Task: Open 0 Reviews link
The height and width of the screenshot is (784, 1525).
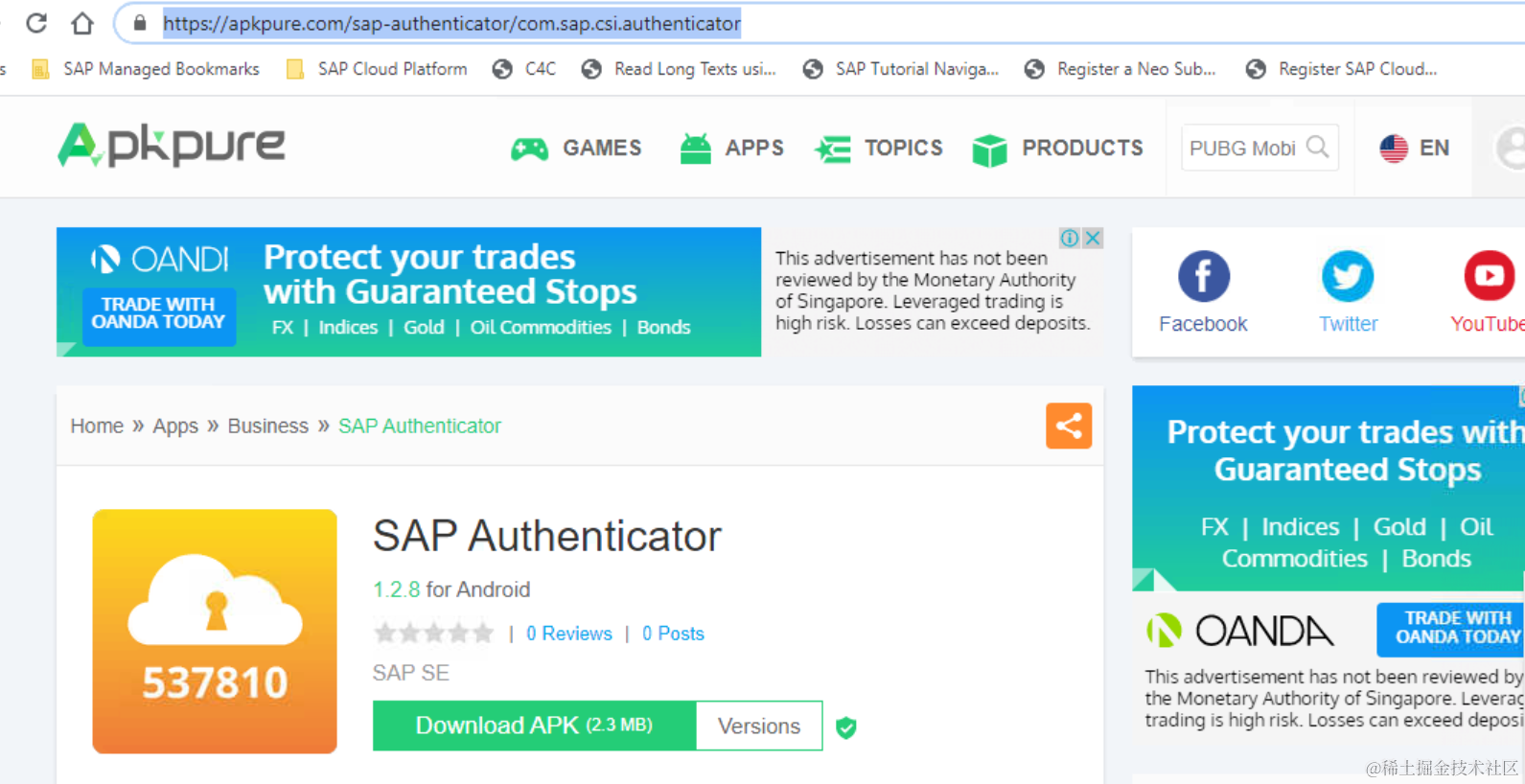Action: pos(568,634)
